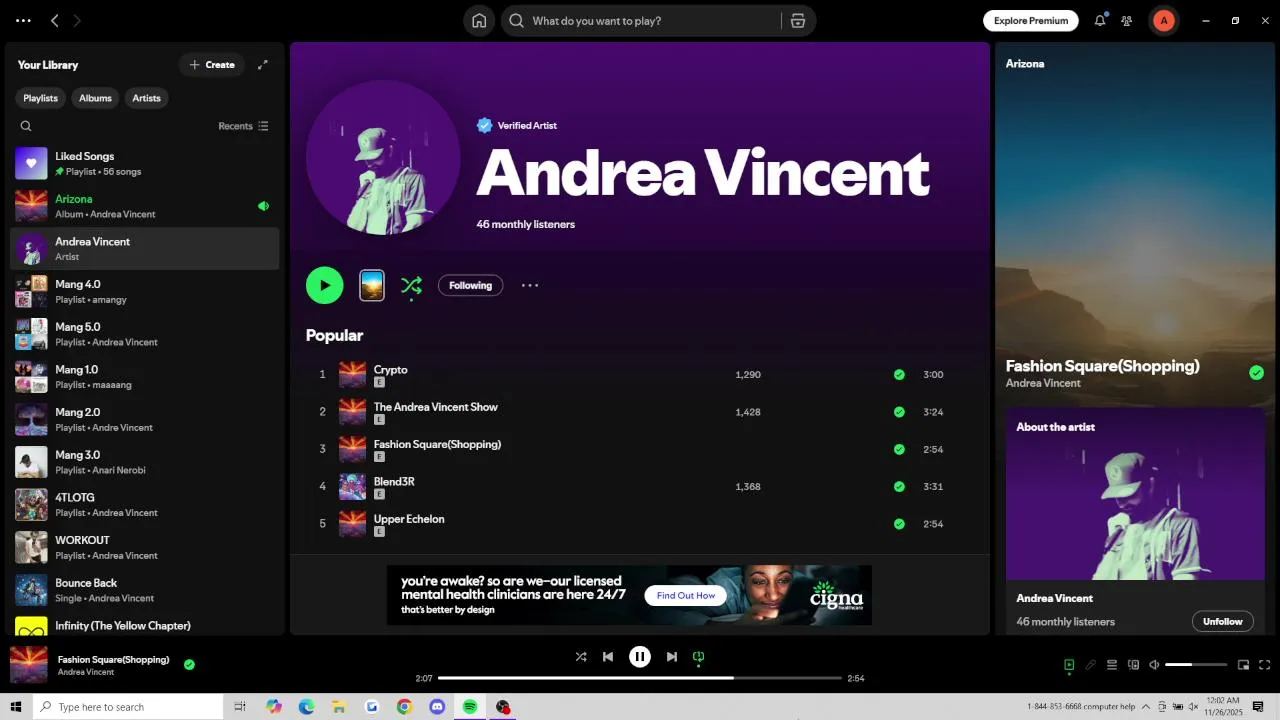This screenshot has width=1280, height=720.
Task: Open the Friend Activity icon
Action: coord(1127,20)
